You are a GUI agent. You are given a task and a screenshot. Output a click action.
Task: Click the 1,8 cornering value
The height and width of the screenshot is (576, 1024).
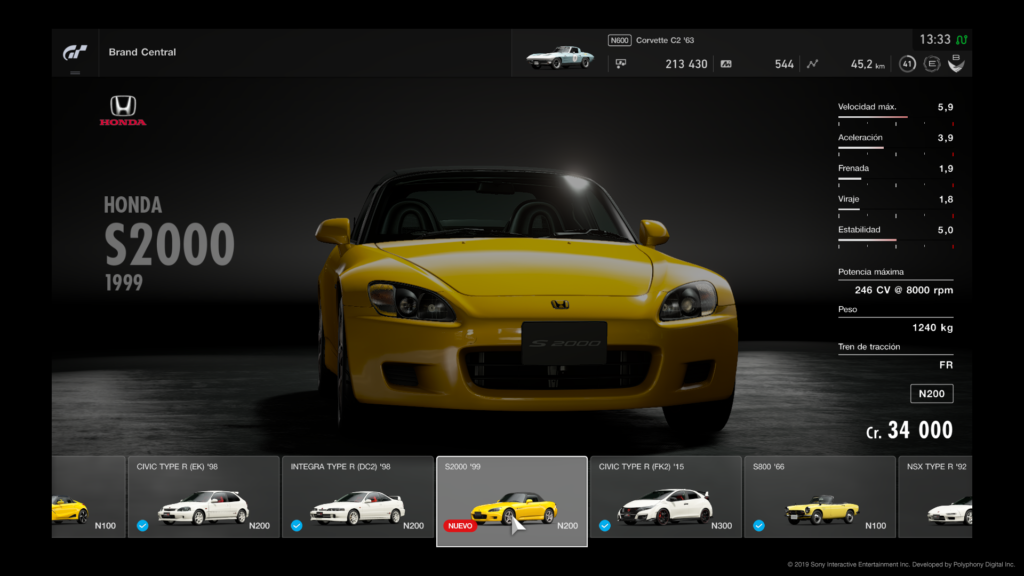pos(946,199)
